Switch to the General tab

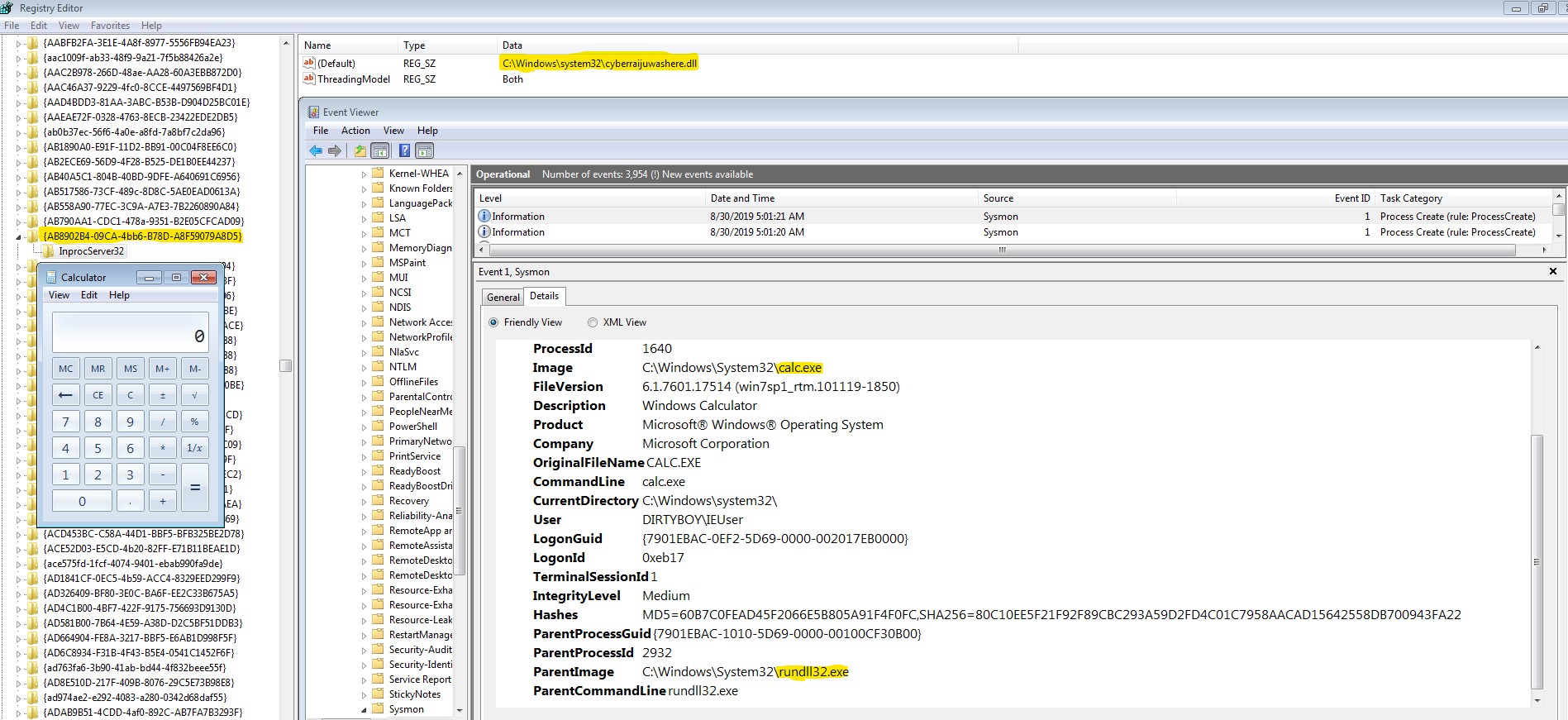(x=503, y=297)
